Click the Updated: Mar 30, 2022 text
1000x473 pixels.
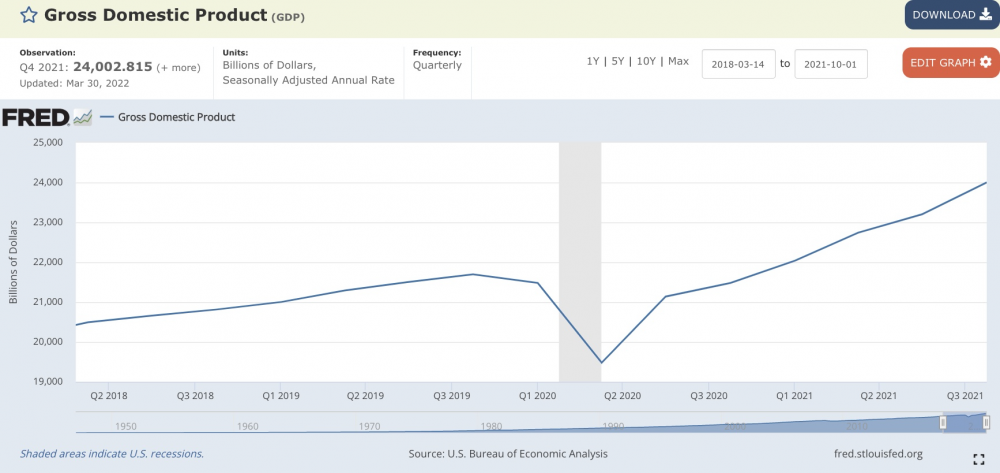[x=75, y=84]
